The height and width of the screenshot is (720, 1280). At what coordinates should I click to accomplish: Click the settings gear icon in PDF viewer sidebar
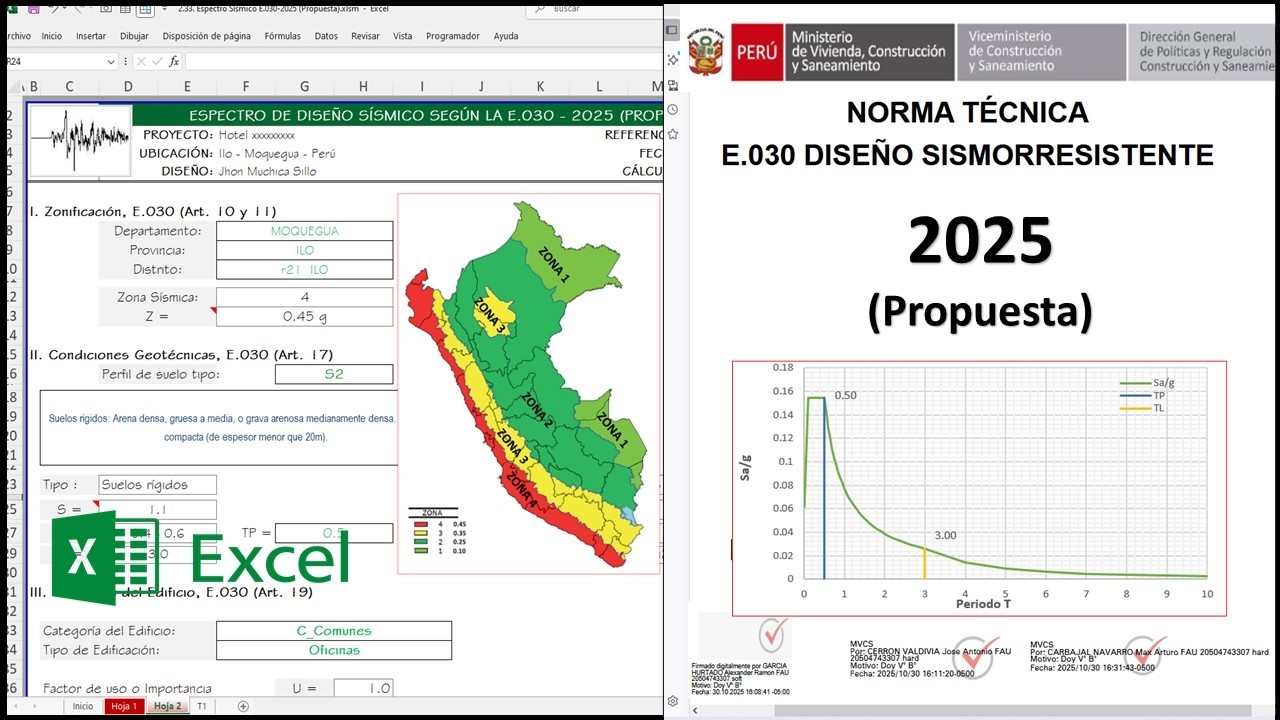click(673, 701)
